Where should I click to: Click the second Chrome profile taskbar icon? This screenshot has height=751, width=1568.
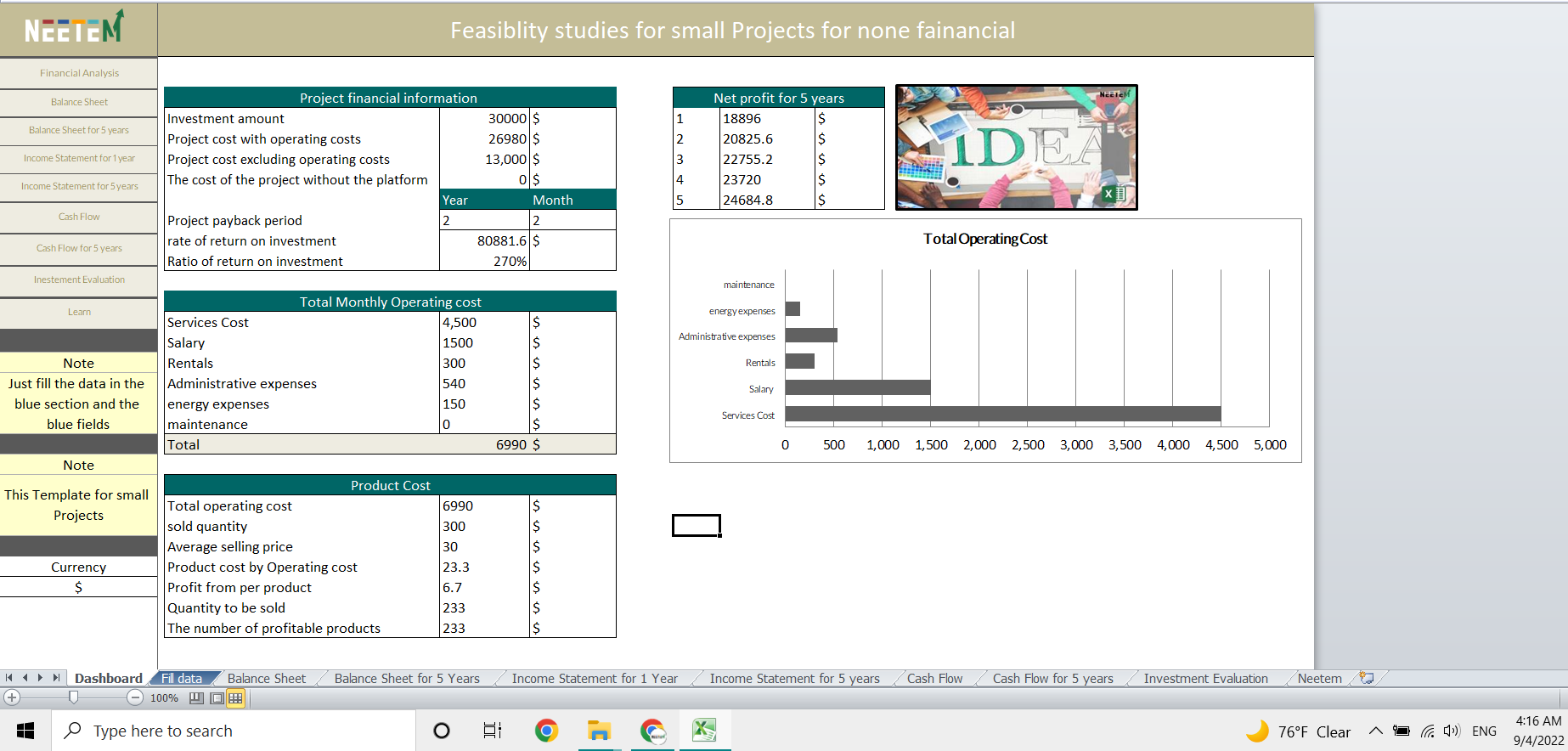652,731
